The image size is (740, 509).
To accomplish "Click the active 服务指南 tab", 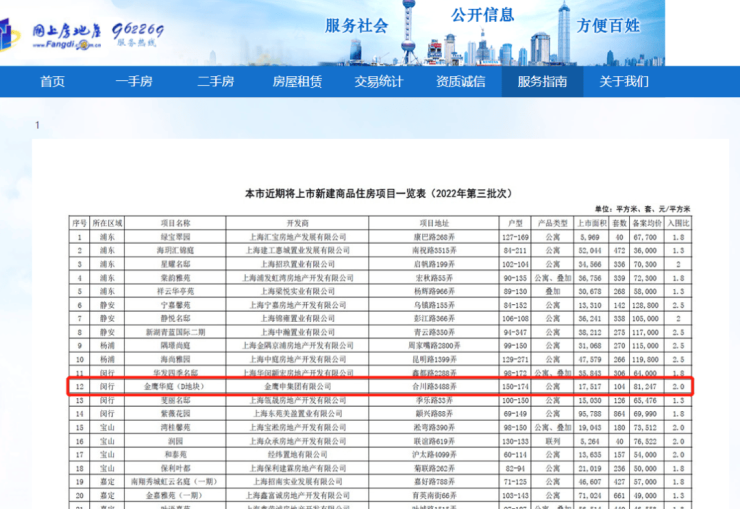I will 542,82.
